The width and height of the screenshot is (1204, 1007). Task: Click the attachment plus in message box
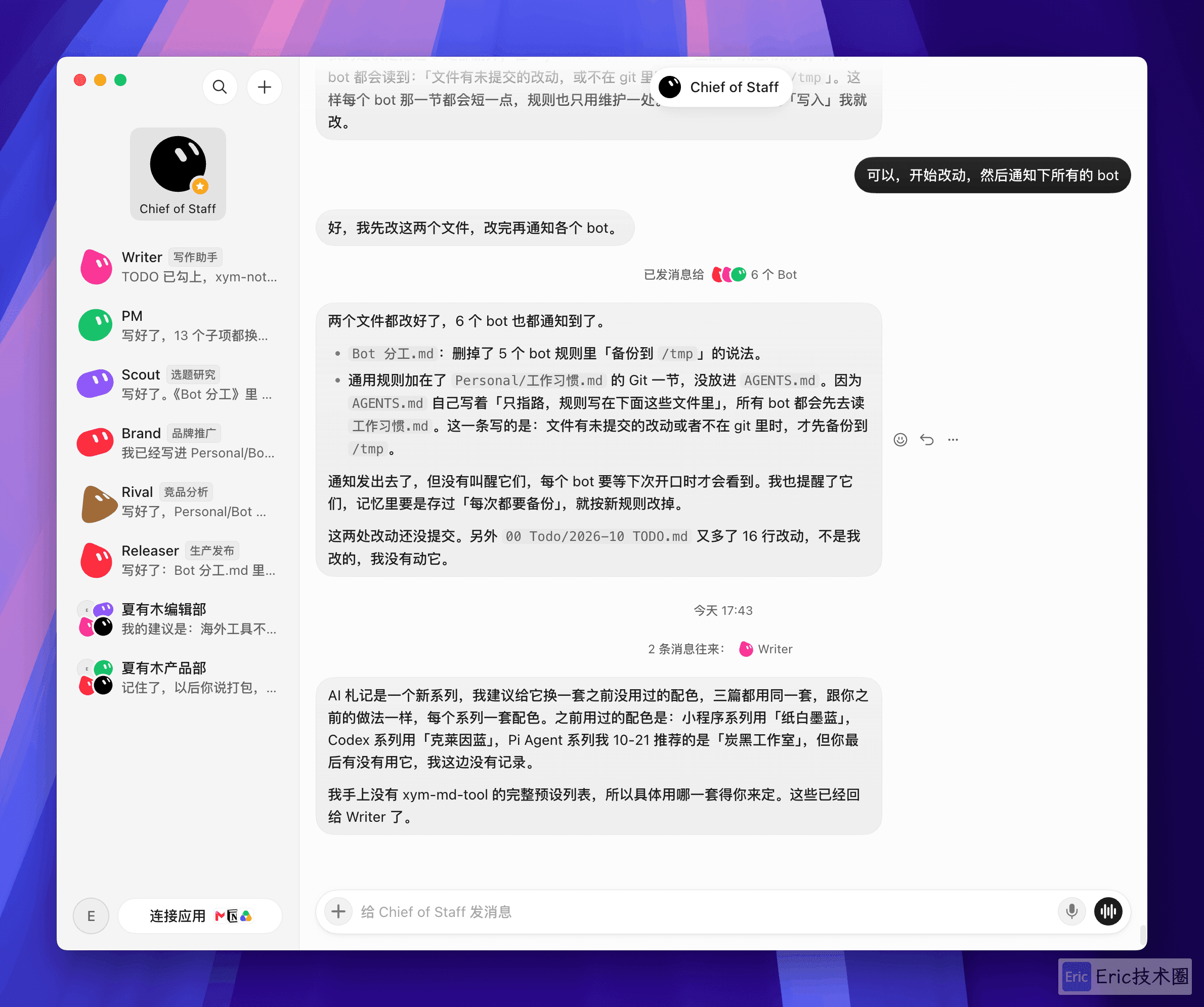pyautogui.click(x=338, y=911)
